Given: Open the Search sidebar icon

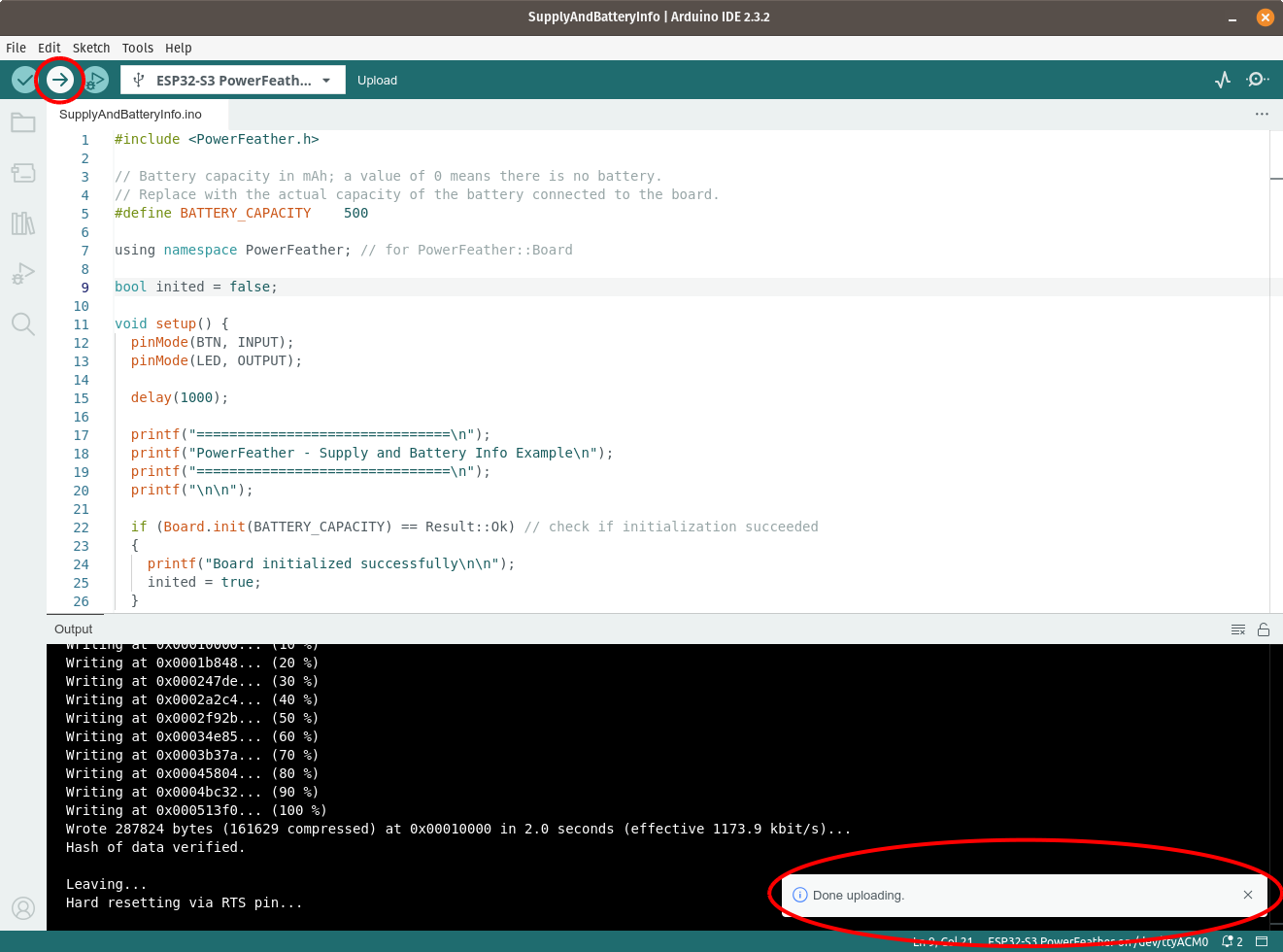Looking at the screenshot, I should point(23,324).
